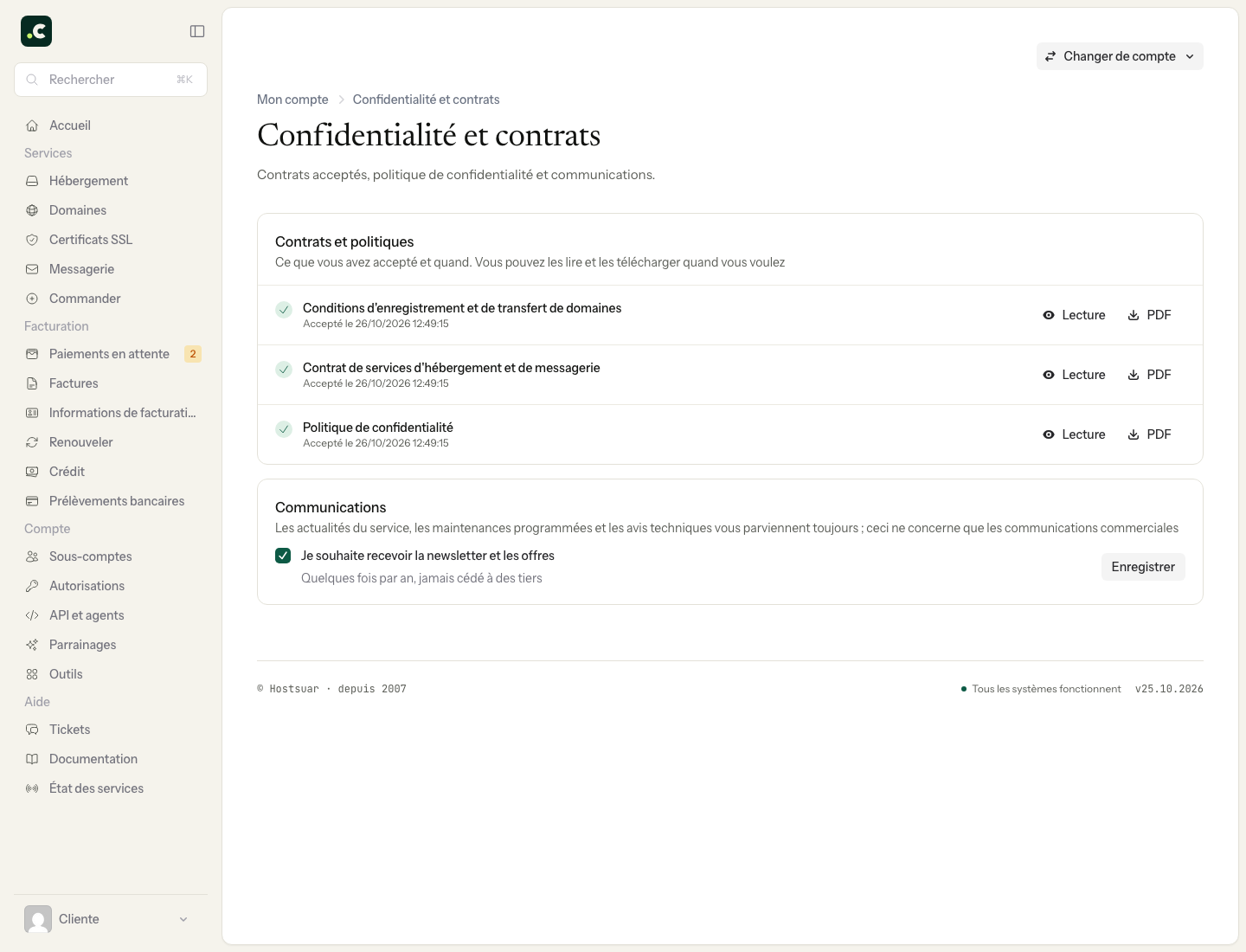
Task: Click the pending payments badge 2
Action: coord(193,354)
